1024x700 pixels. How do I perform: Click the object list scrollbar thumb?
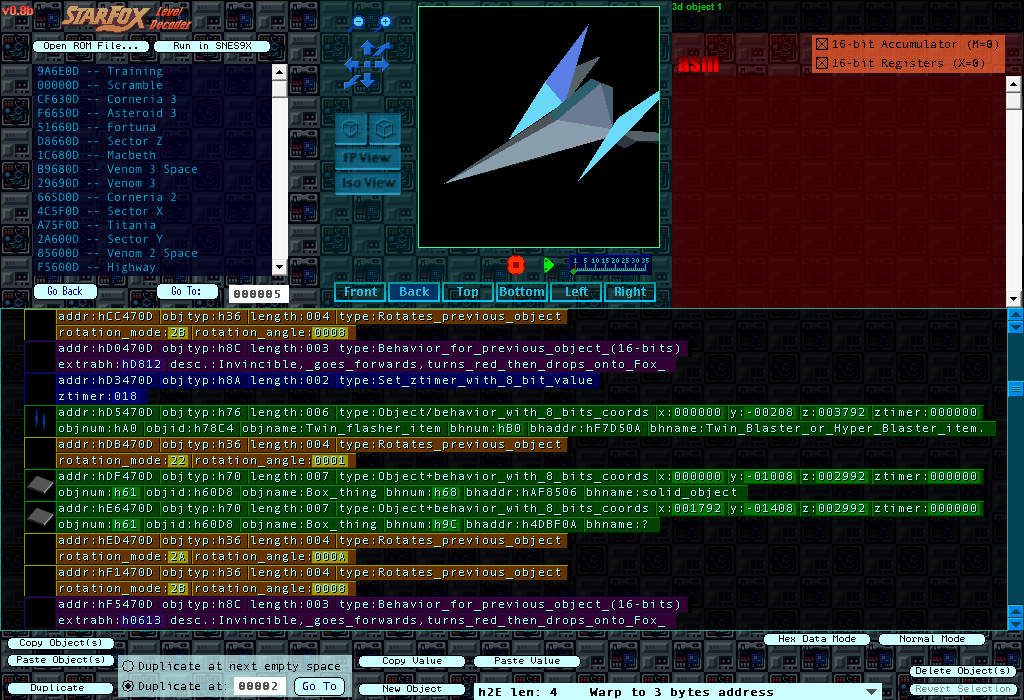pyautogui.click(x=1016, y=389)
